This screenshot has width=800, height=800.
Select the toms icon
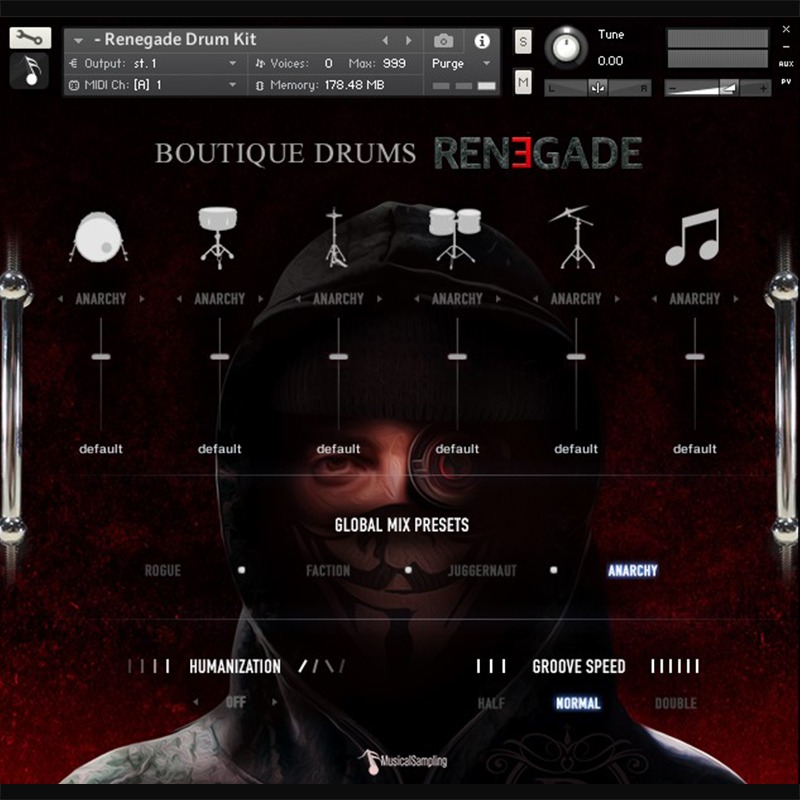click(455, 238)
